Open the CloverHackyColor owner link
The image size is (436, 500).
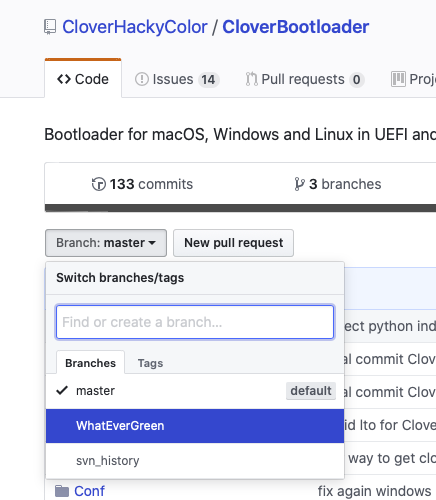135,27
